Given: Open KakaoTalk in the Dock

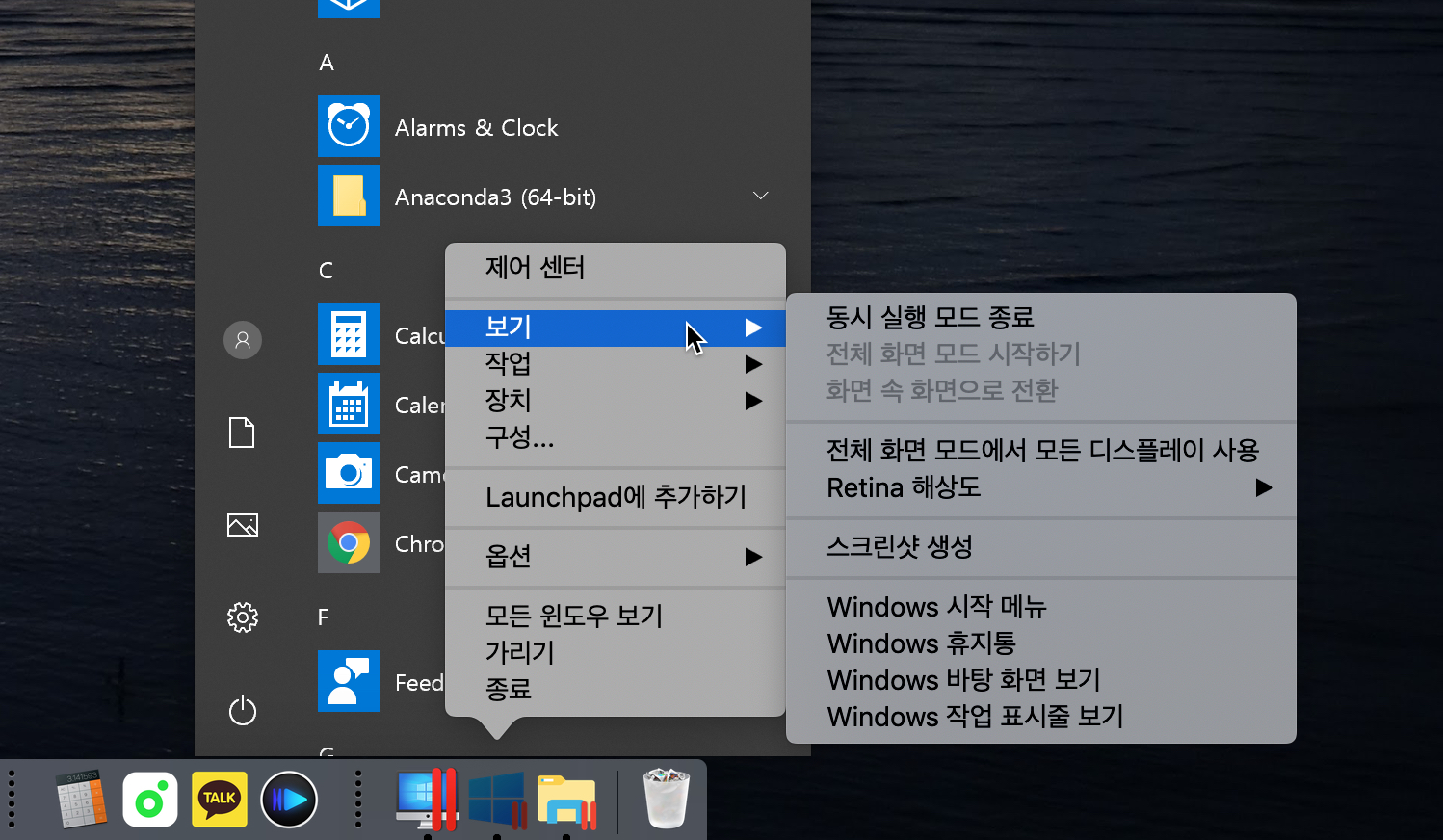Looking at the screenshot, I should tap(220, 800).
